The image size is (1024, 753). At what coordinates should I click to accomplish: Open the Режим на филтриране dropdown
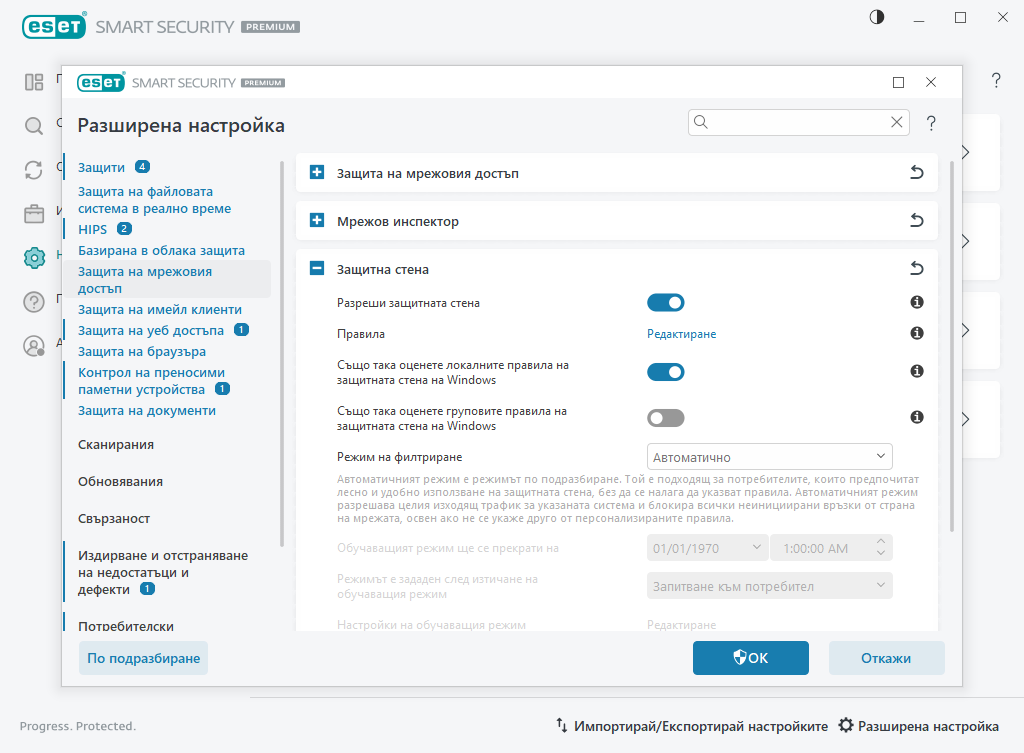[x=769, y=456]
